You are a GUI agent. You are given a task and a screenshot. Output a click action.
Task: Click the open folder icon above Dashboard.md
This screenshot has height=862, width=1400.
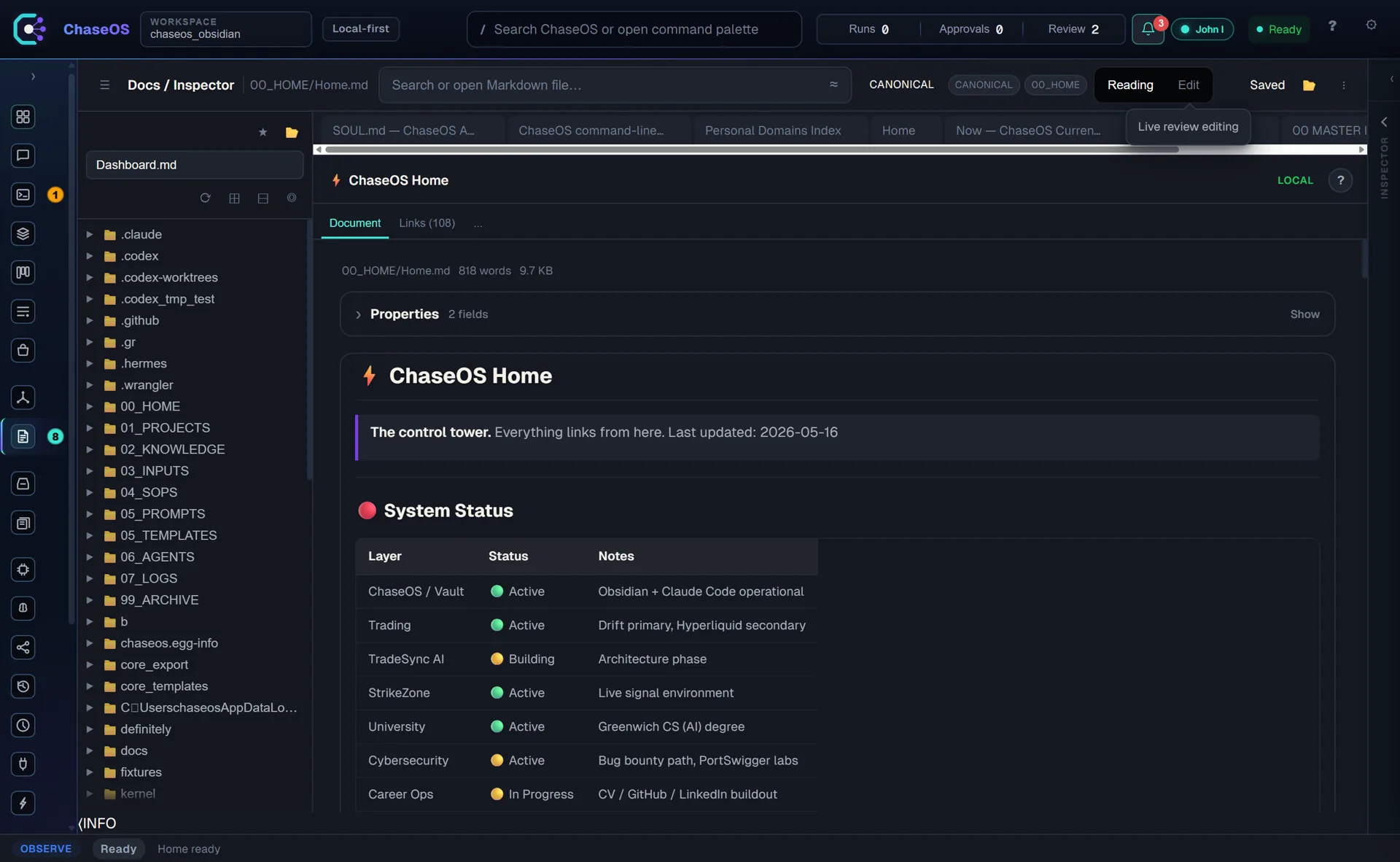click(x=292, y=132)
